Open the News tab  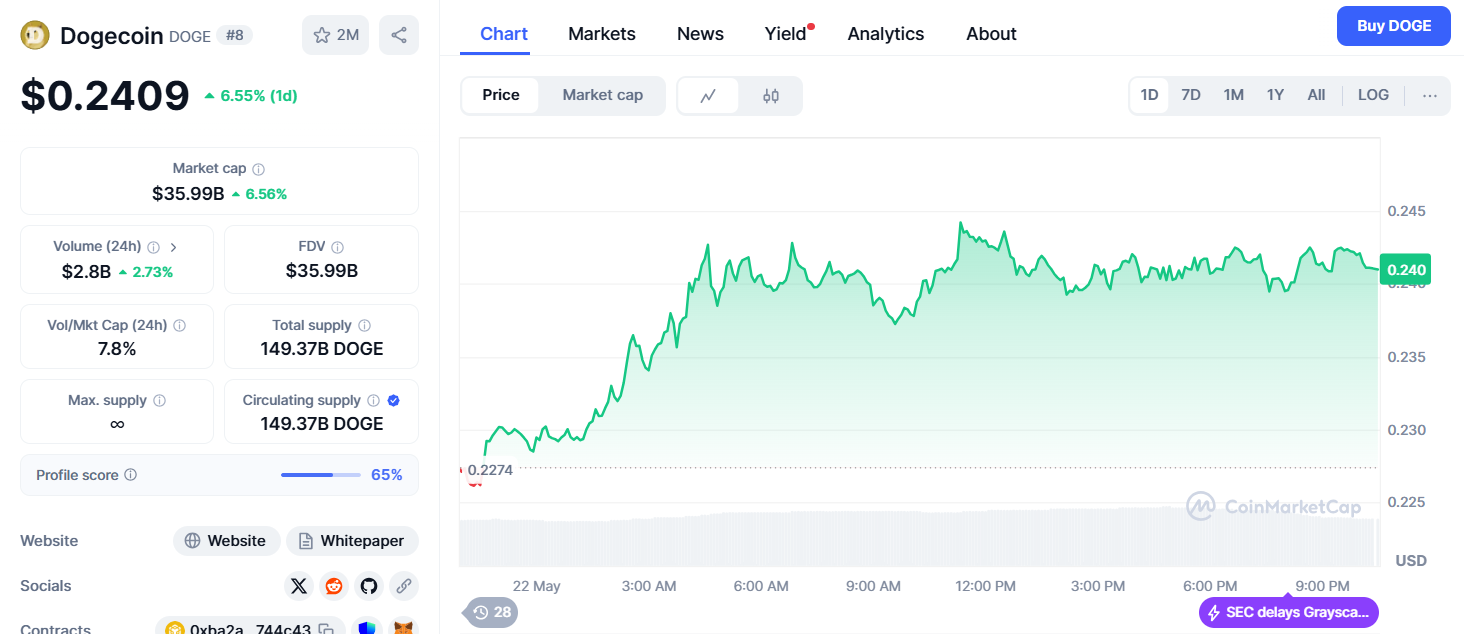point(700,34)
